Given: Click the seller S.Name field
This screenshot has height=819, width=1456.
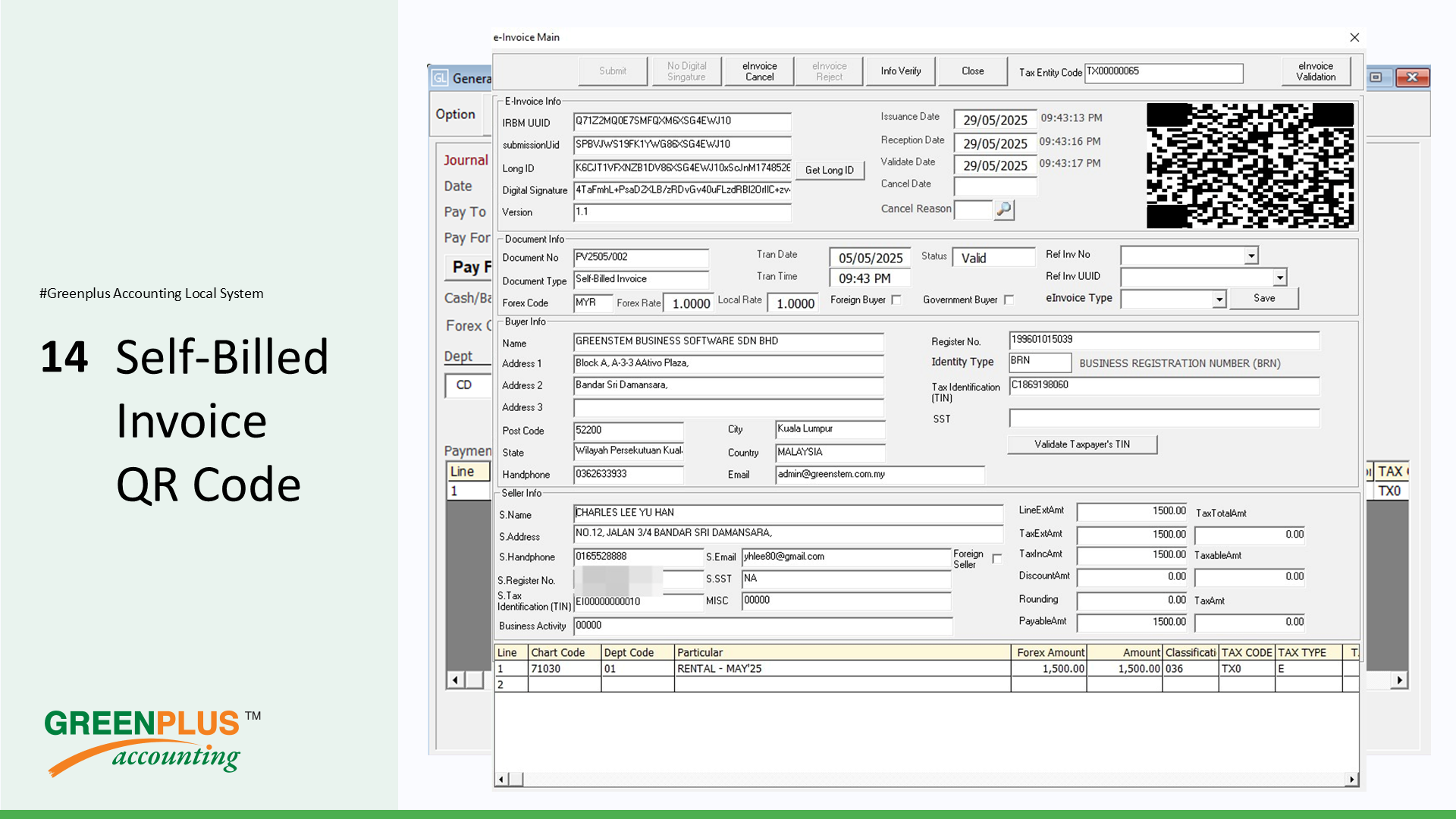Looking at the screenshot, I should coord(788,513).
